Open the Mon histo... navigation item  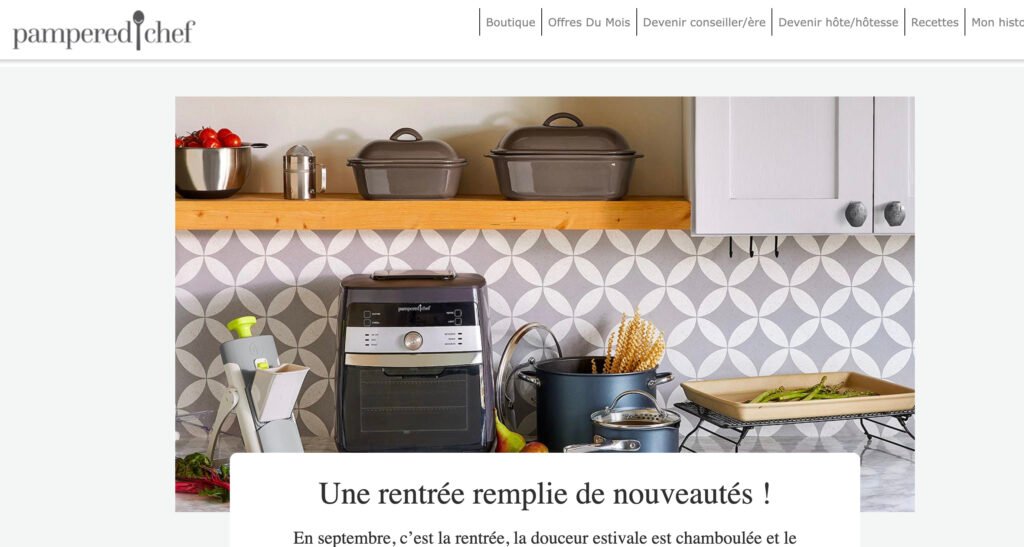pos(997,22)
